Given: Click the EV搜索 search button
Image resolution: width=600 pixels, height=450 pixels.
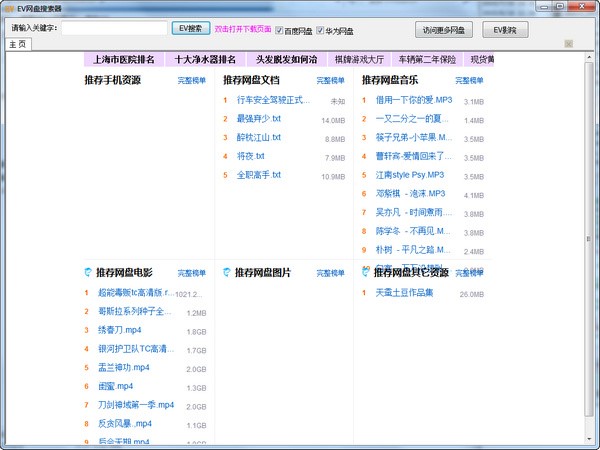Looking at the screenshot, I should tap(191, 28).
